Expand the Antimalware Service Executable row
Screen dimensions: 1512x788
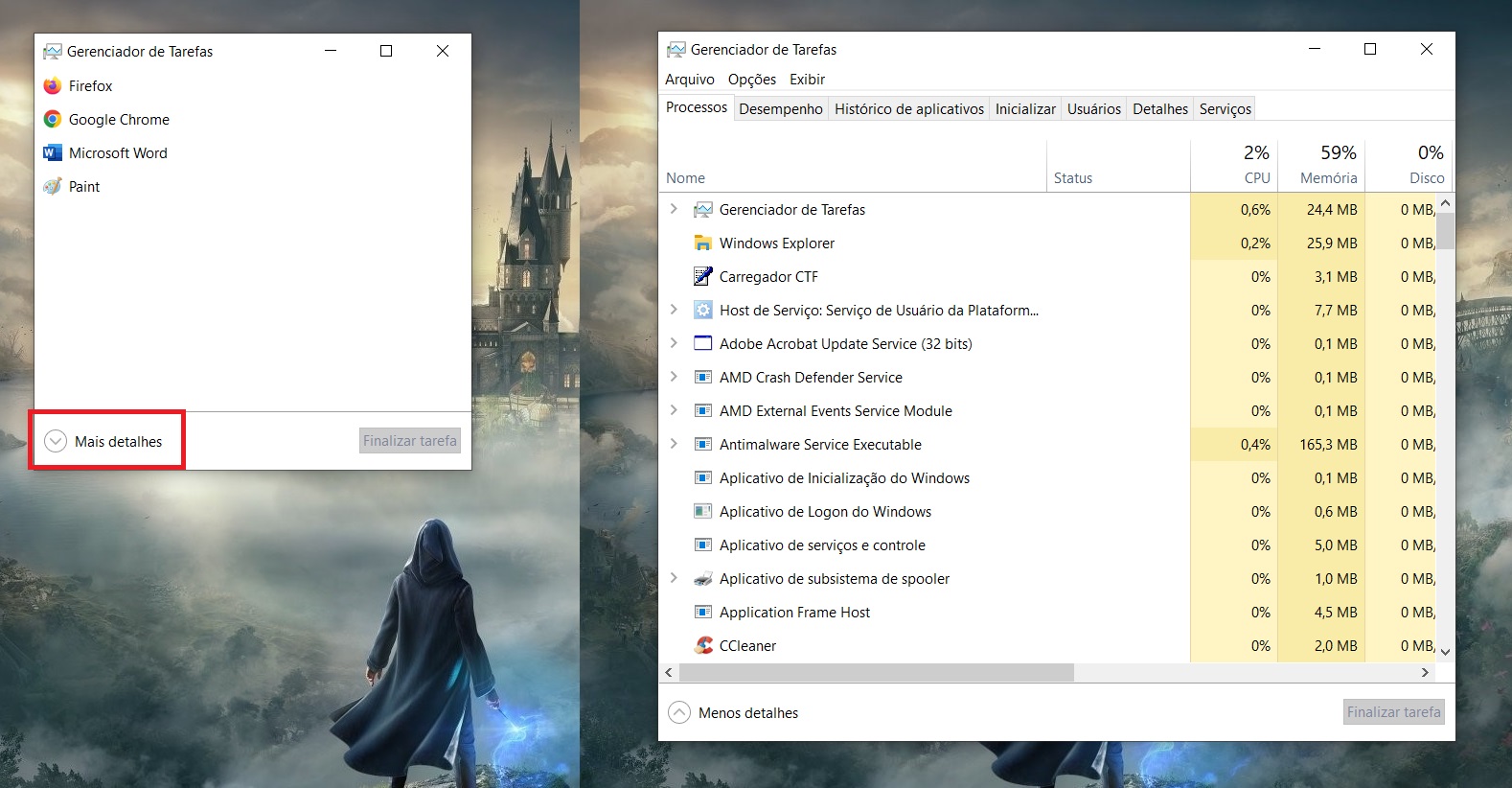click(674, 444)
